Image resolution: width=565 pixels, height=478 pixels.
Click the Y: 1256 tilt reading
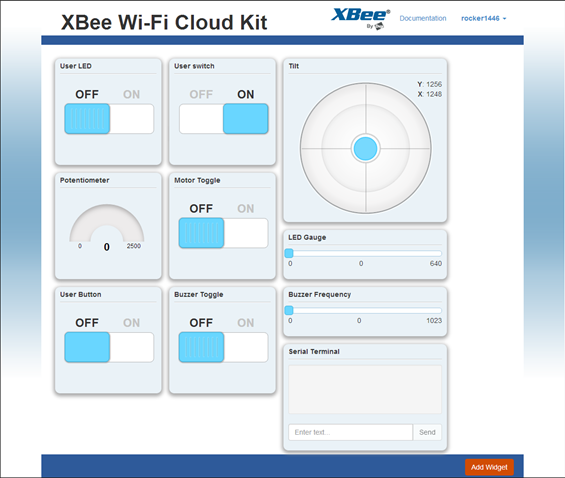coord(430,84)
